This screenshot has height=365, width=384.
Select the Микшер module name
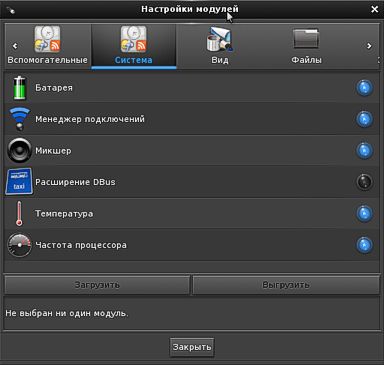tap(53, 151)
